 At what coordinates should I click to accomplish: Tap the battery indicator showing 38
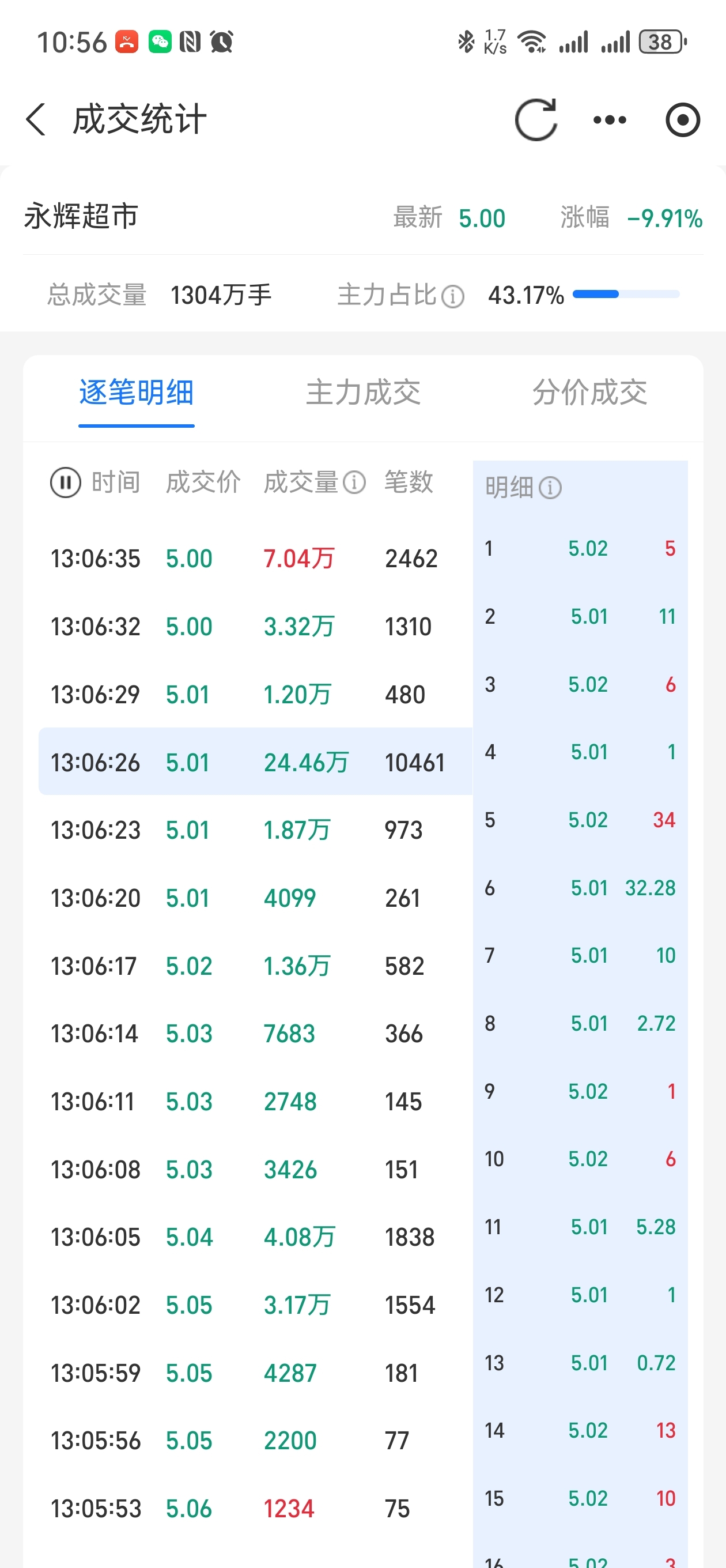[x=663, y=42]
